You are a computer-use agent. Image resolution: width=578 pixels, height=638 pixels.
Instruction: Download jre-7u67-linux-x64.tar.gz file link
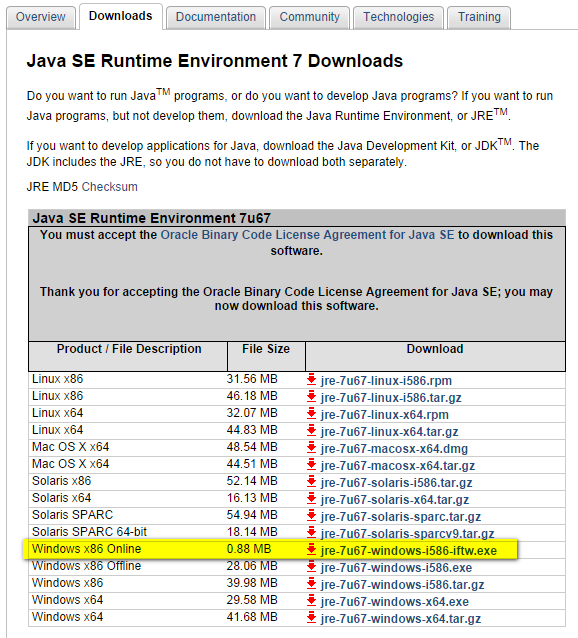(389, 432)
